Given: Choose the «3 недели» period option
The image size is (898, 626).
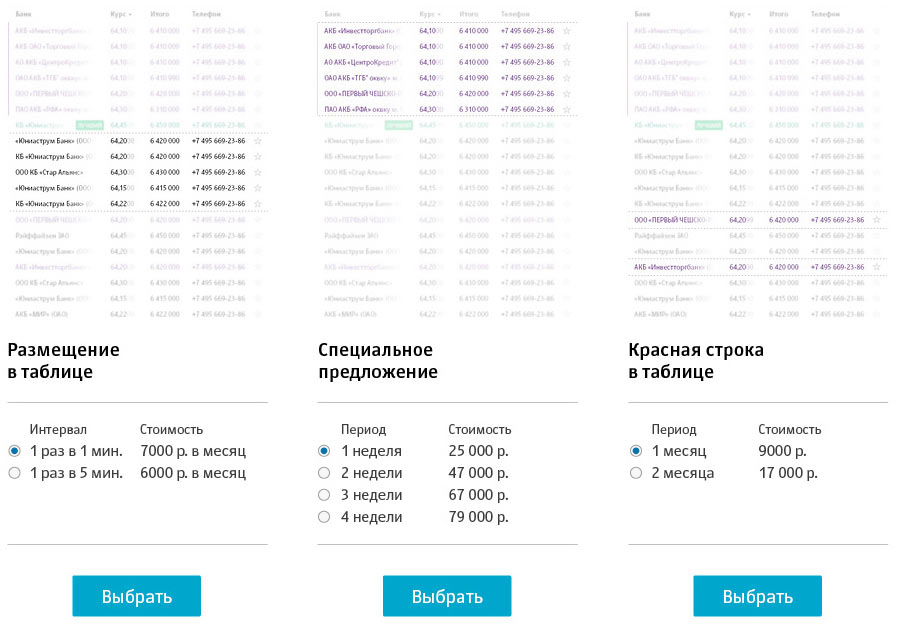Looking at the screenshot, I should [x=324, y=495].
